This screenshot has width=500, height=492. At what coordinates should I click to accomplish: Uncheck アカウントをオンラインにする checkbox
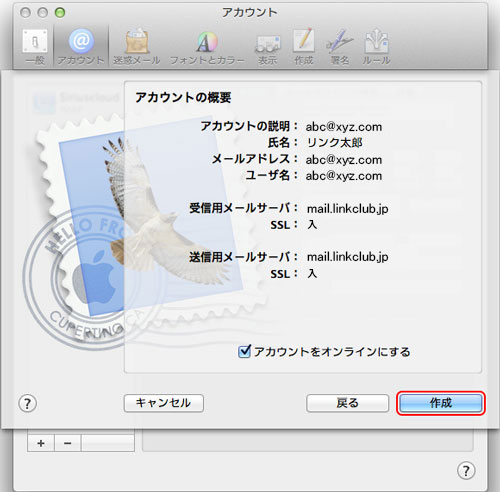click(x=244, y=351)
